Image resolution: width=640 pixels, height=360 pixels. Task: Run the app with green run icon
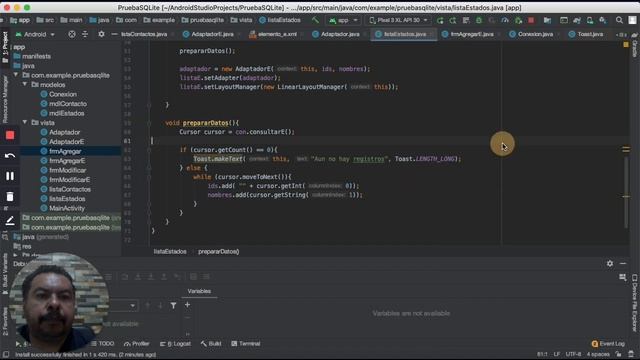(x=440, y=20)
